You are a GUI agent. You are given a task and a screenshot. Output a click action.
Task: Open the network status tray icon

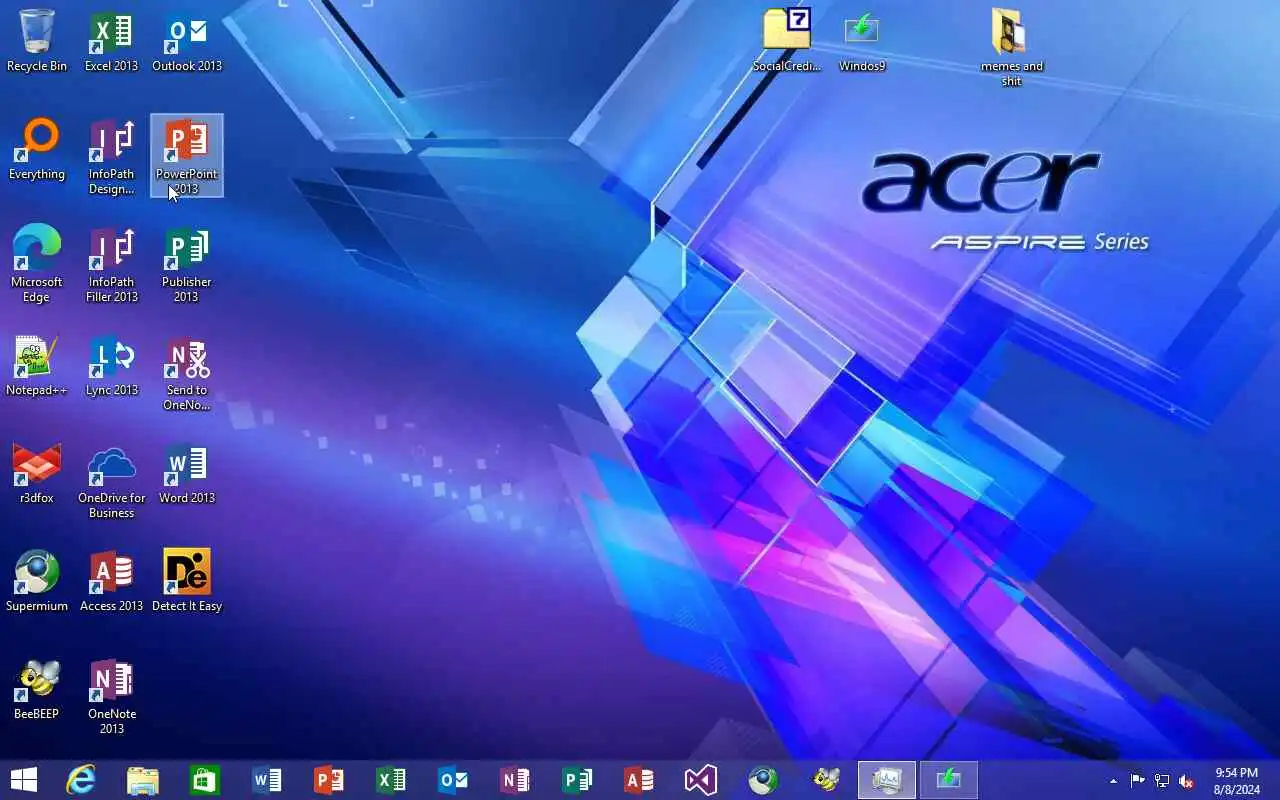click(x=1162, y=781)
